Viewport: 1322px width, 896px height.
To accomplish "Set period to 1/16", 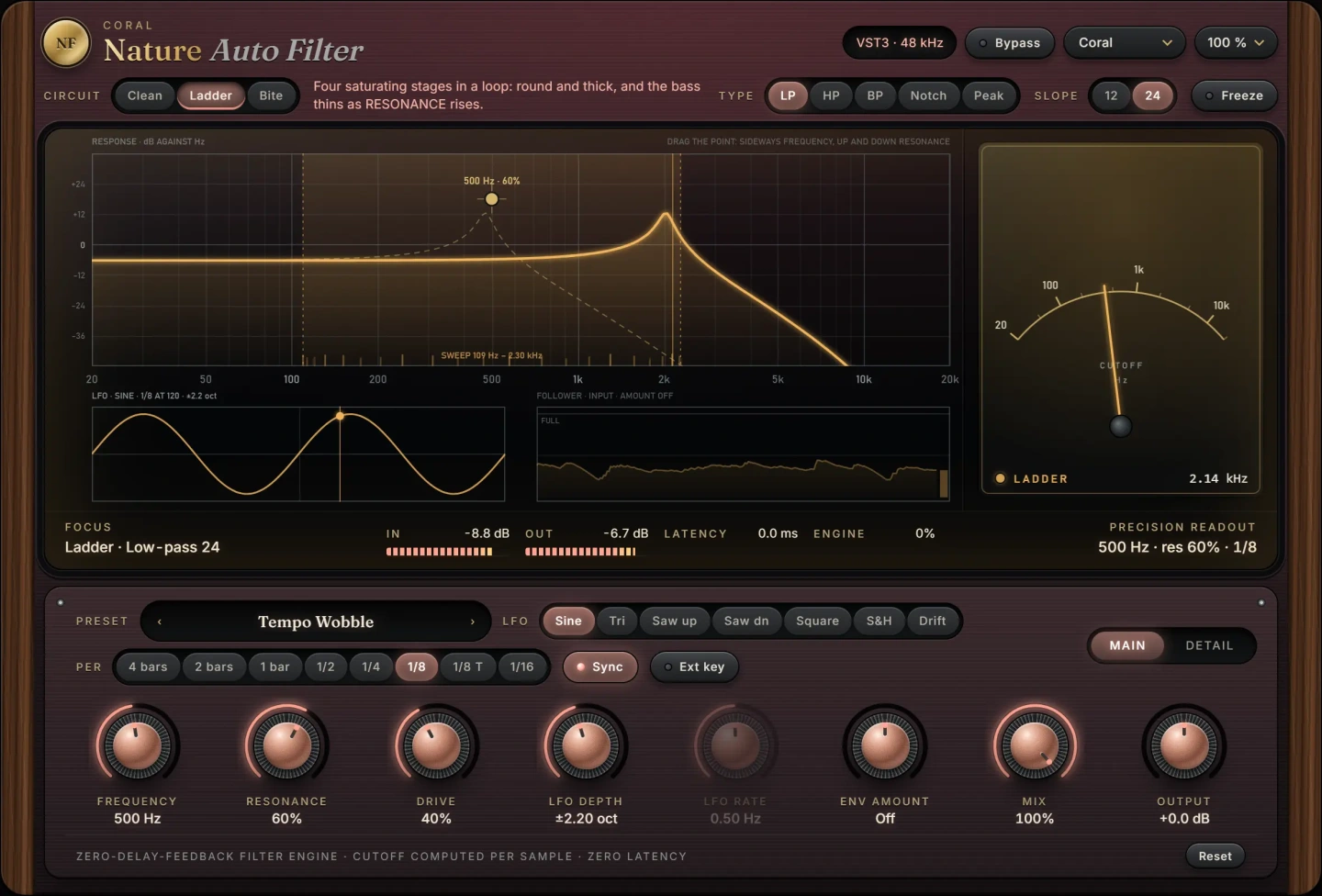I will pyautogui.click(x=521, y=667).
